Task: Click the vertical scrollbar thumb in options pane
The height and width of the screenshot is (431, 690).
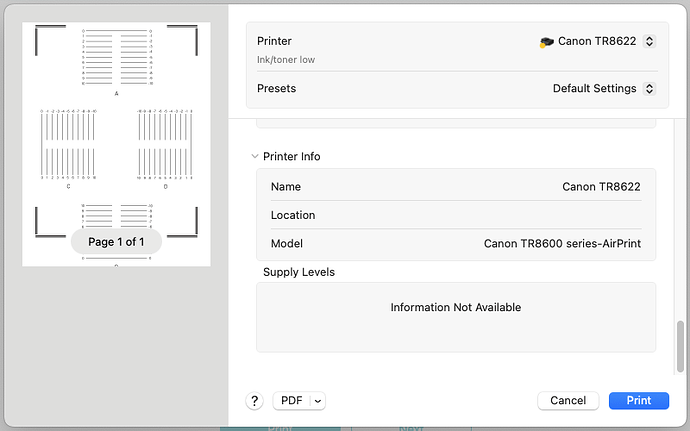Action: [x=680, y=346]
